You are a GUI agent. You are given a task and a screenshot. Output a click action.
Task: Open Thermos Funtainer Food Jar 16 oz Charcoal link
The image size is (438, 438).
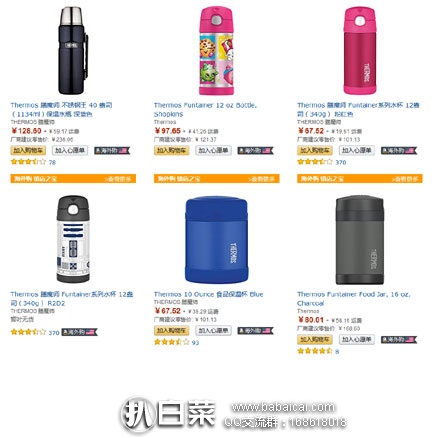(354, 299)
